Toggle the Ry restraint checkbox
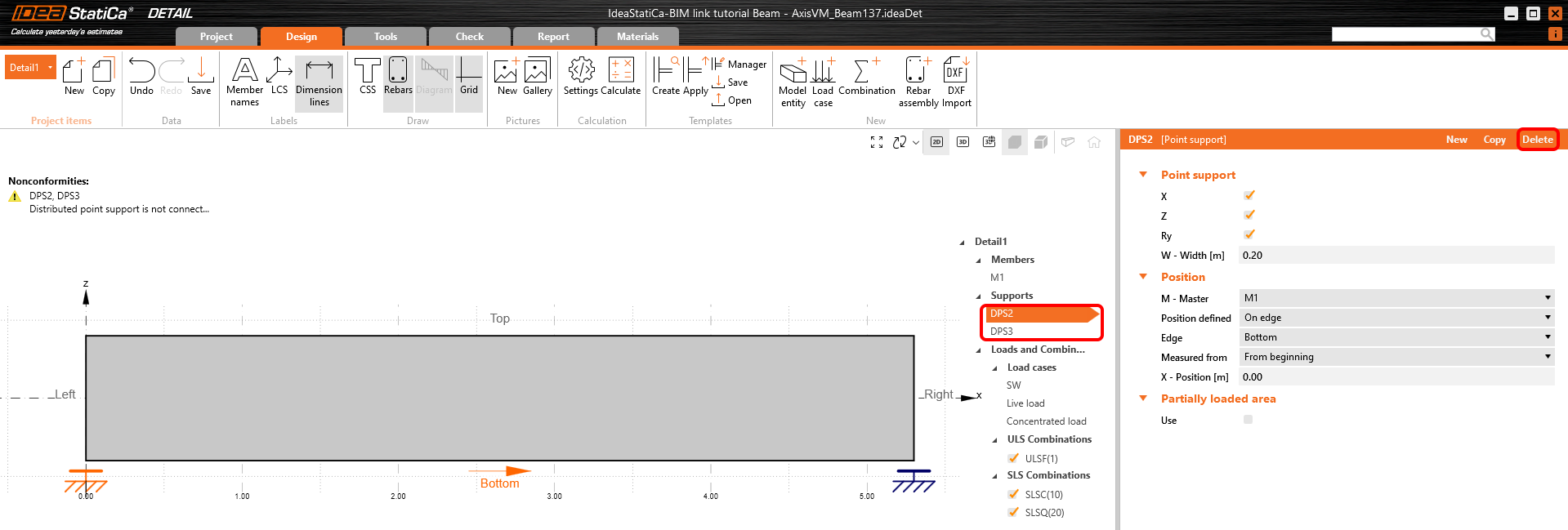 click(1249, 234)
